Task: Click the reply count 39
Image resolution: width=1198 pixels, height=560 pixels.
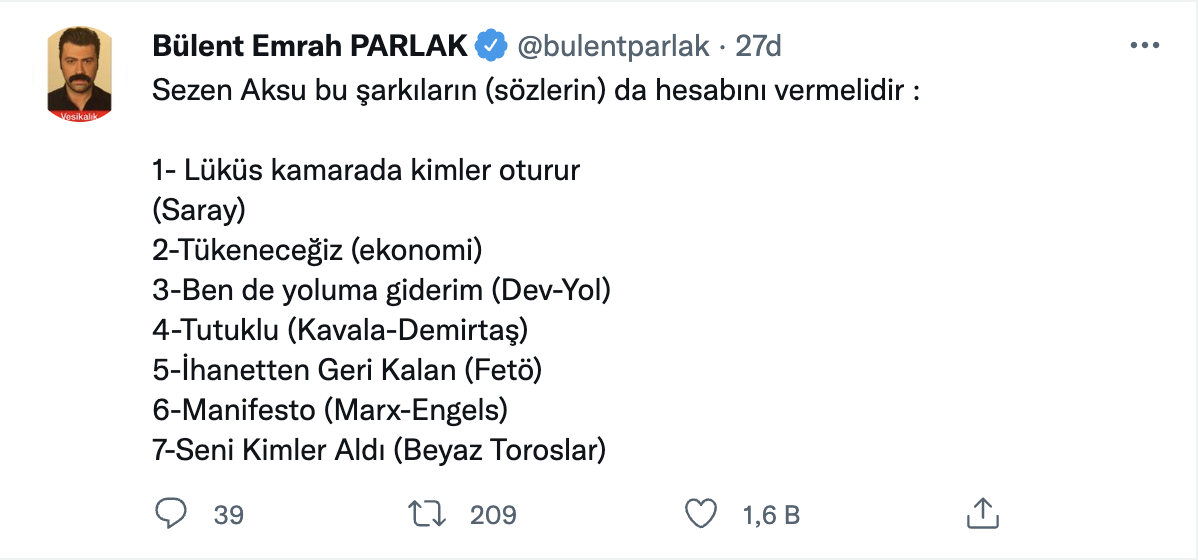Action: coord(229,515)
